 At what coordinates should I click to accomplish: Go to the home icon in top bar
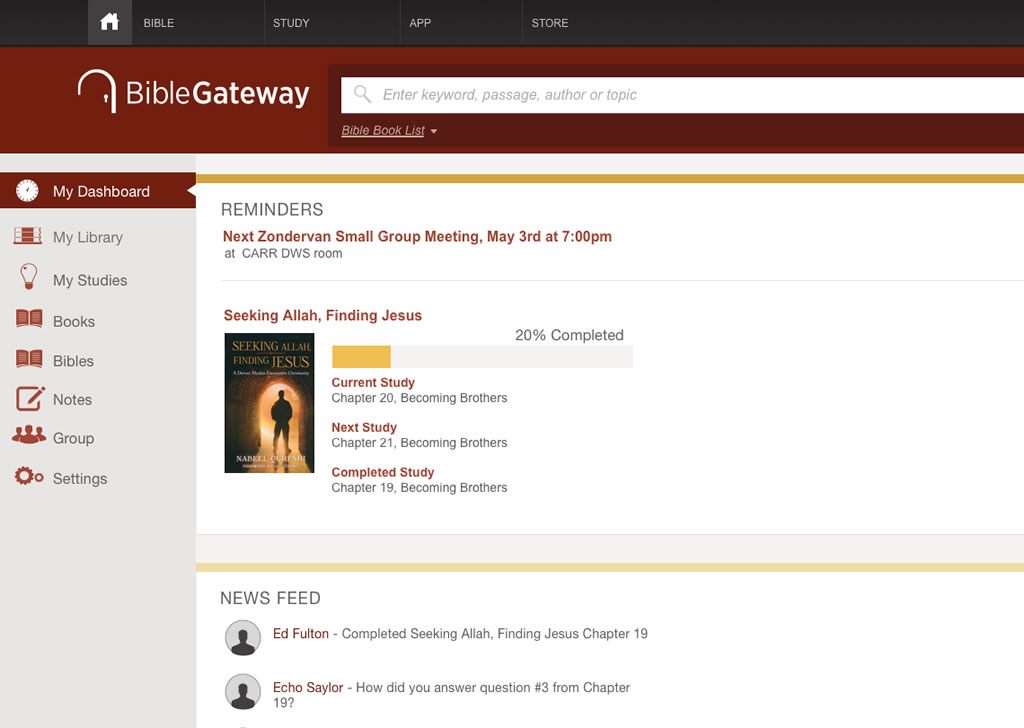110,22
